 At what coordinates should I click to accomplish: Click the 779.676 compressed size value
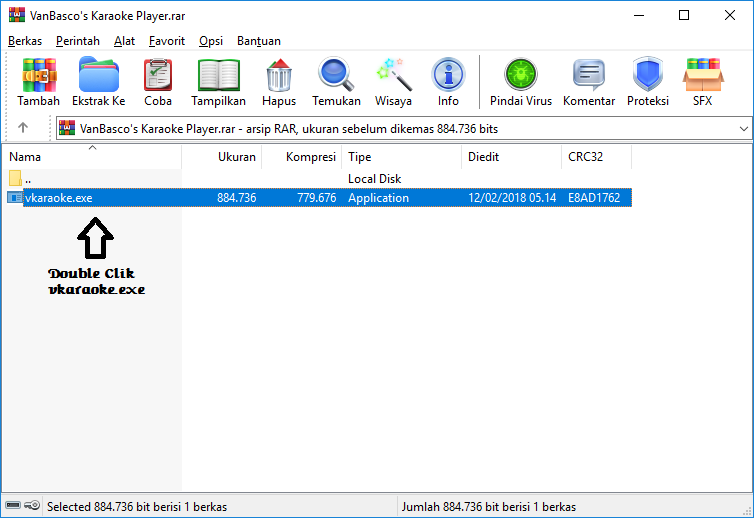316,198
